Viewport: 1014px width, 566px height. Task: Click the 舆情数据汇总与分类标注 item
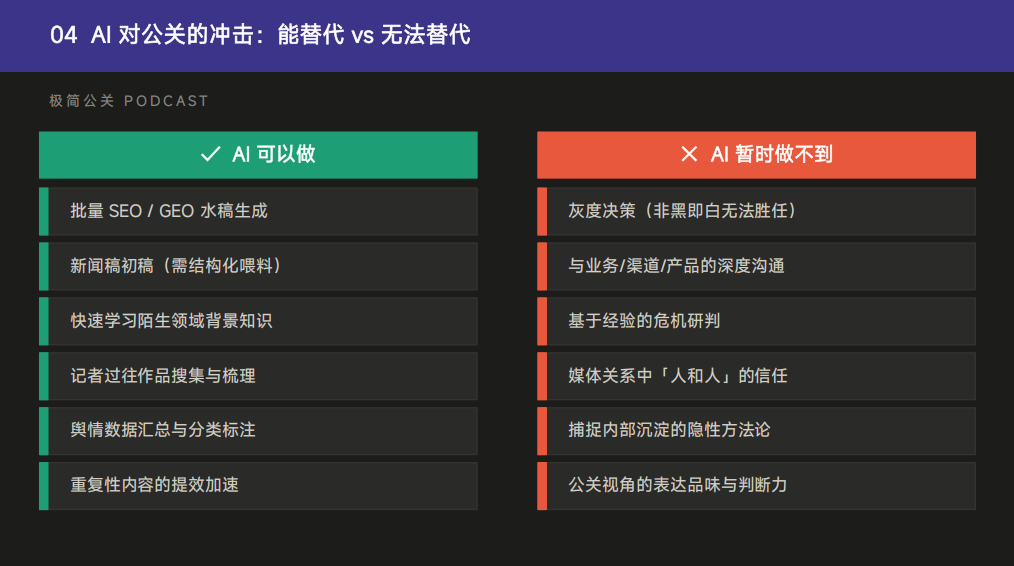tap(163, 430)
